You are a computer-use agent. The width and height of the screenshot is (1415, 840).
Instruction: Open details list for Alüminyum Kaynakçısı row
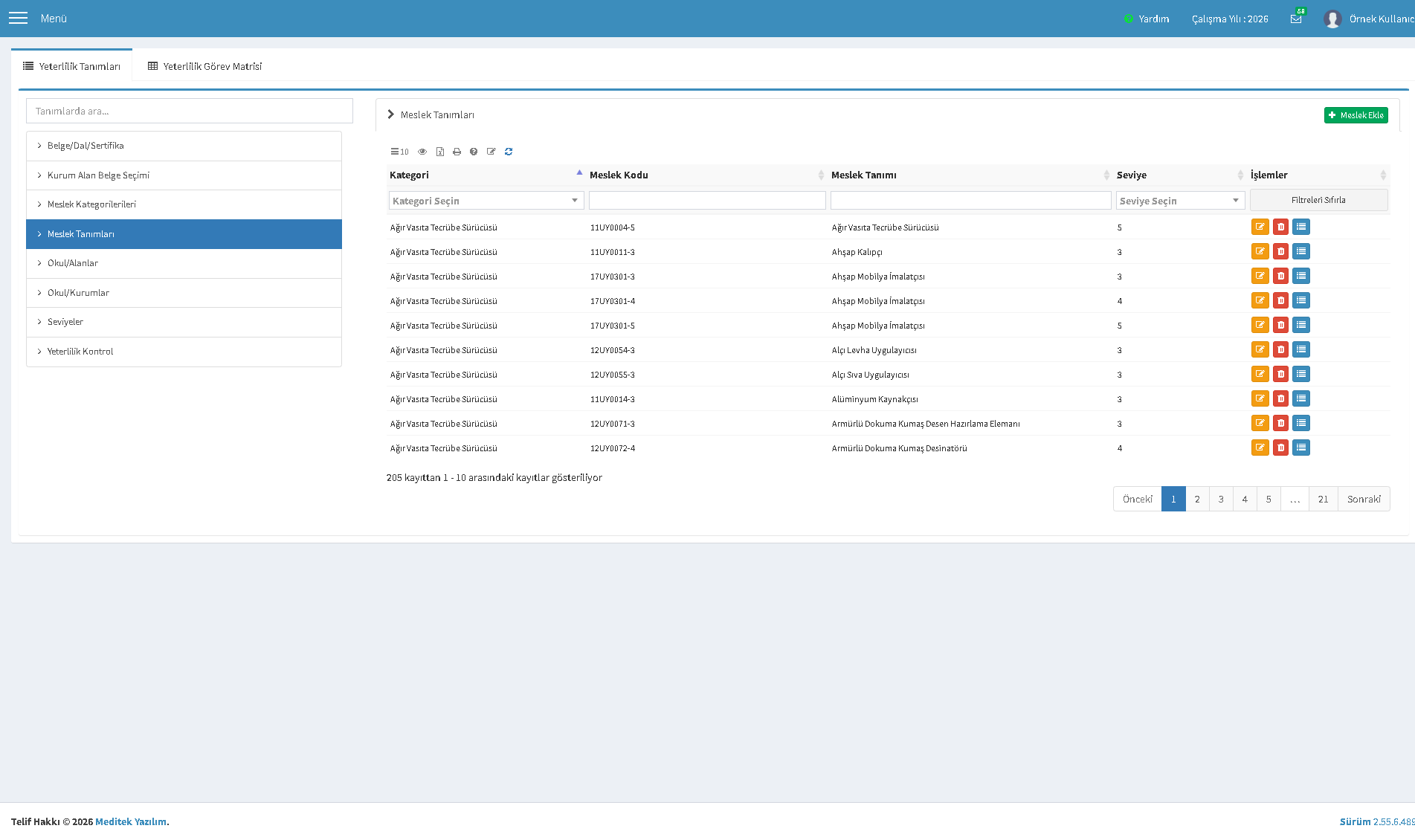tap(1300, 398)
